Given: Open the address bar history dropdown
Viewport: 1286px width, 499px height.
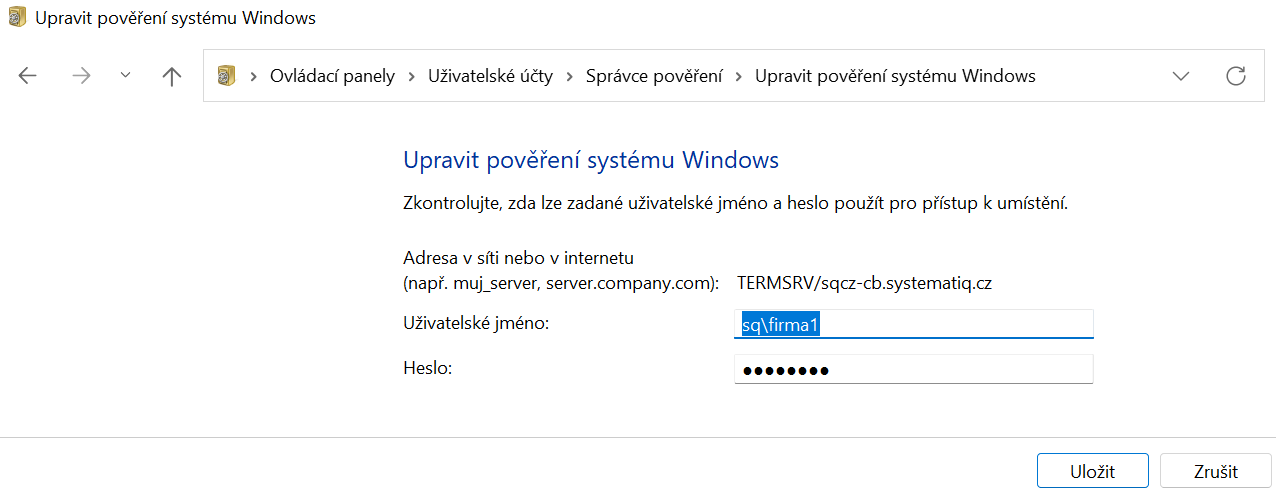Looking at the screenshot, I should (1181, 76).
